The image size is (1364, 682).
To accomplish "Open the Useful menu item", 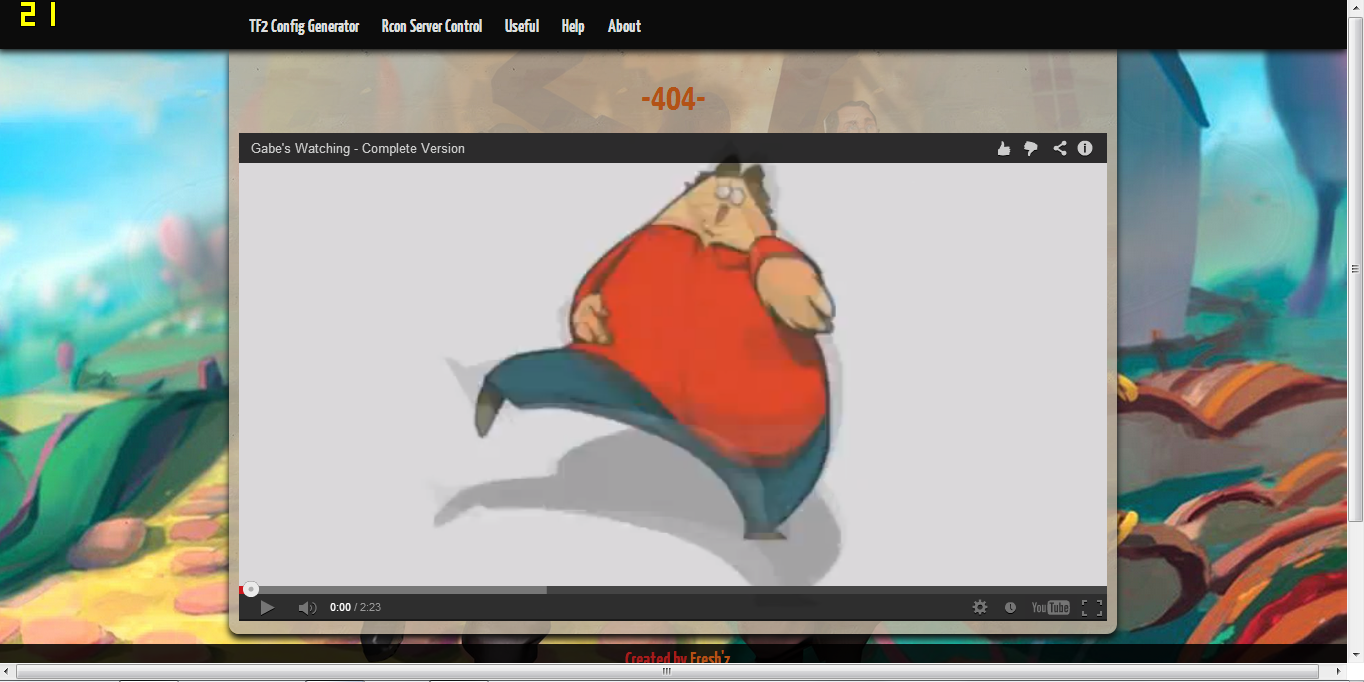I will click(522, 26).
